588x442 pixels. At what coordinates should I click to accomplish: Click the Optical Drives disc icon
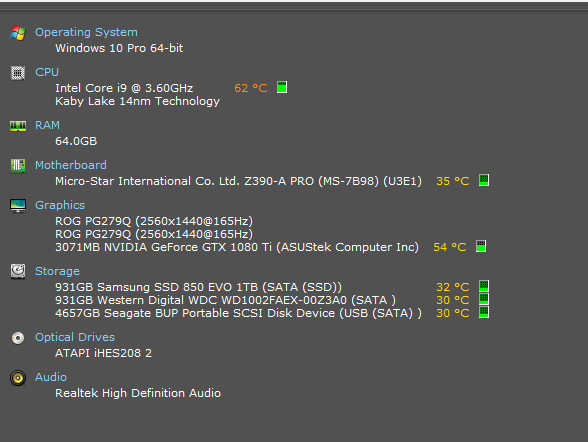pos(18,338)
